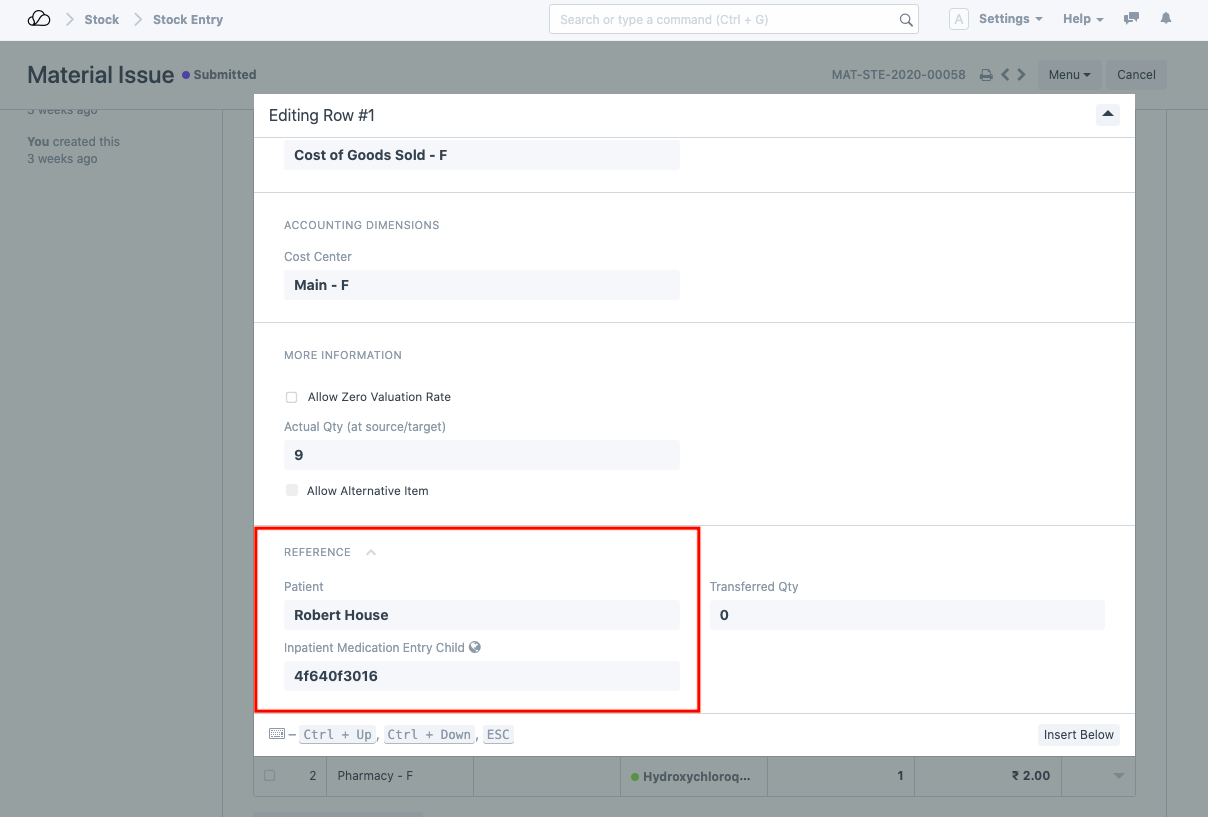Select row 2 checkbox in items table

pyautogui.click(x=269, y=776)
